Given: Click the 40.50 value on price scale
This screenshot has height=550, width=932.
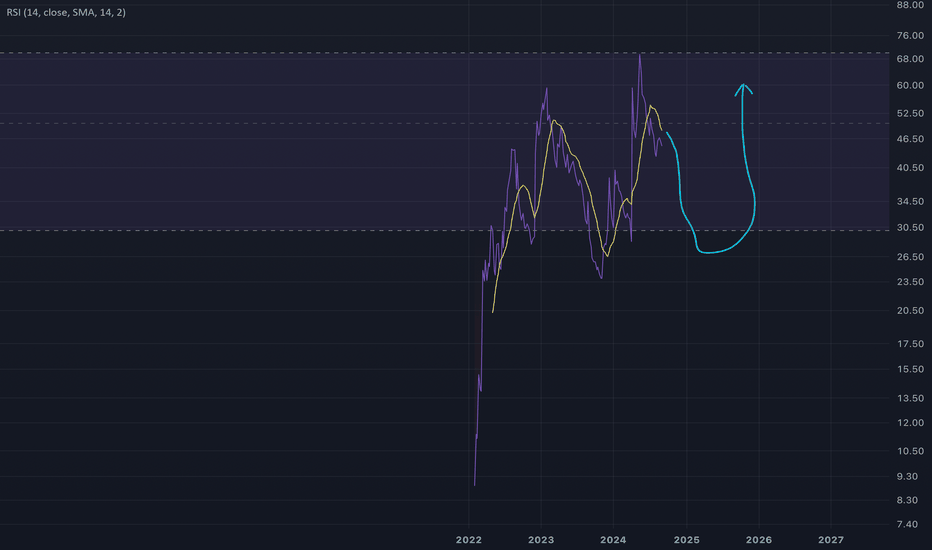Looking at the screenshot, I should tap(910, 168).
